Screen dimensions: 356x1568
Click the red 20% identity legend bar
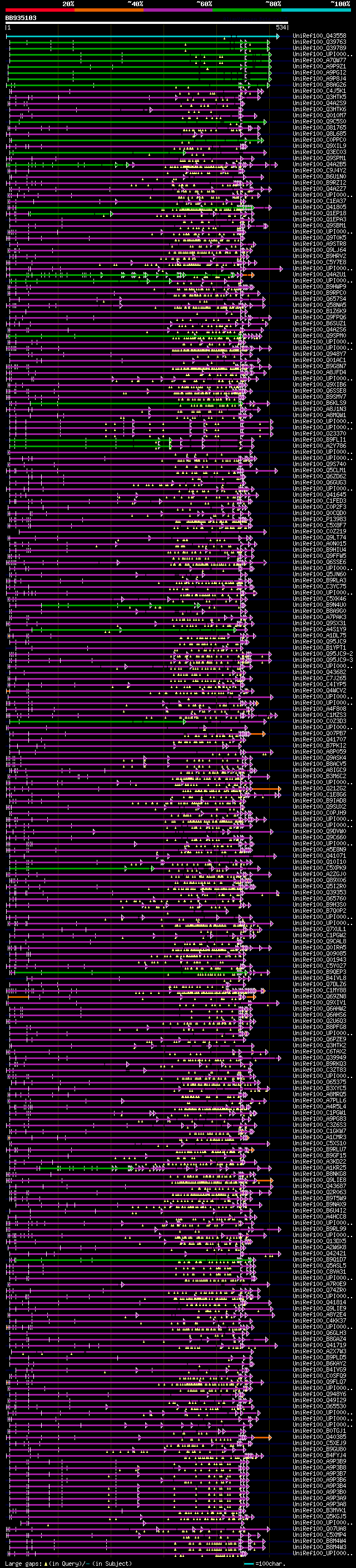(x=40, y=11)
